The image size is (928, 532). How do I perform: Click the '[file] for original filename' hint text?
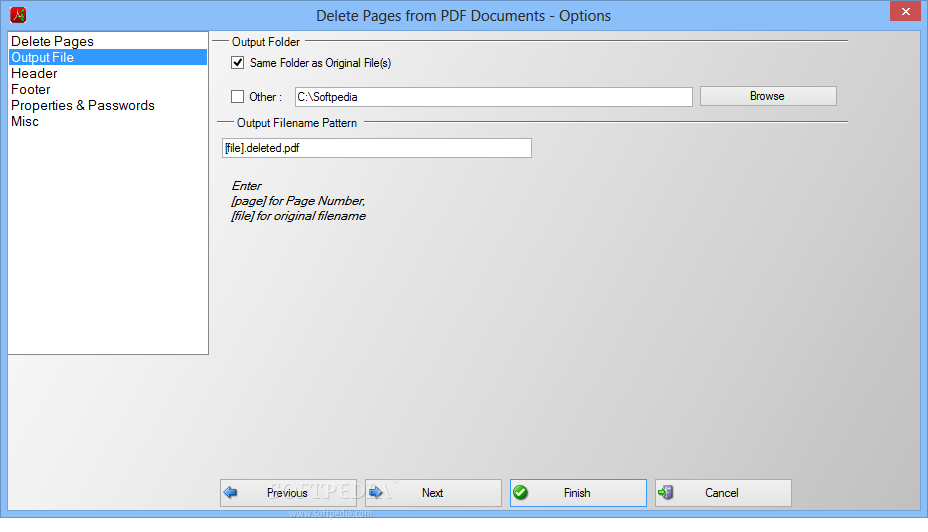point(298,216)
